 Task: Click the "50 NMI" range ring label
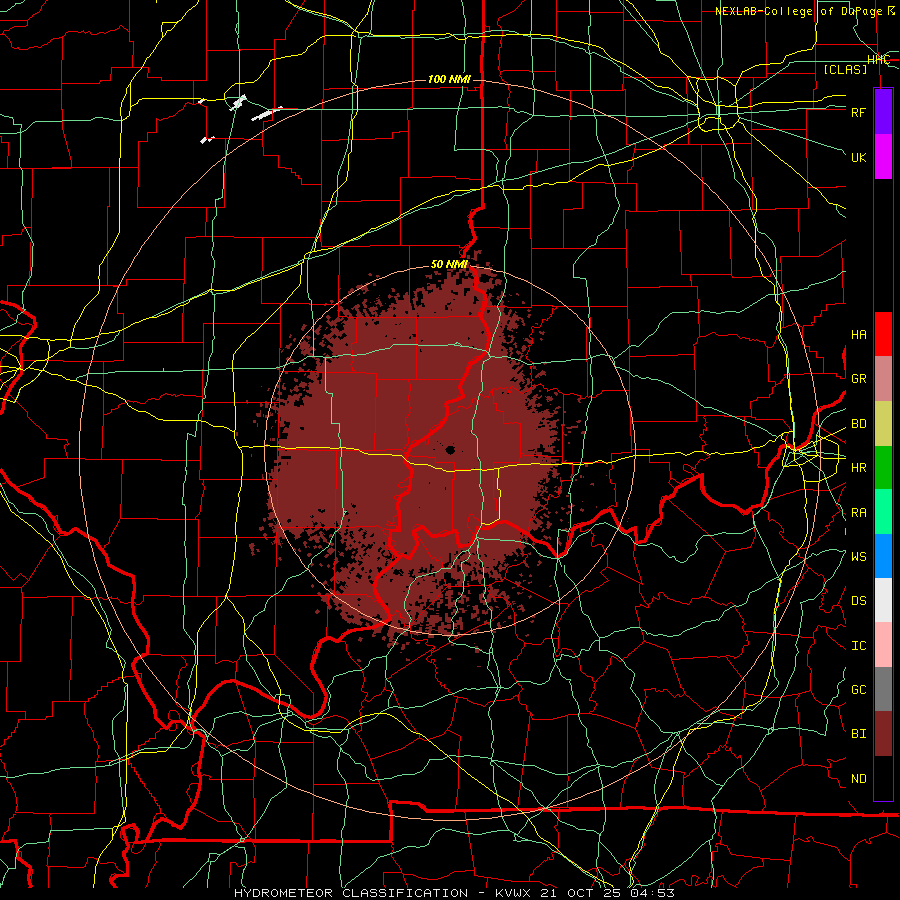(x=449, y=265)
